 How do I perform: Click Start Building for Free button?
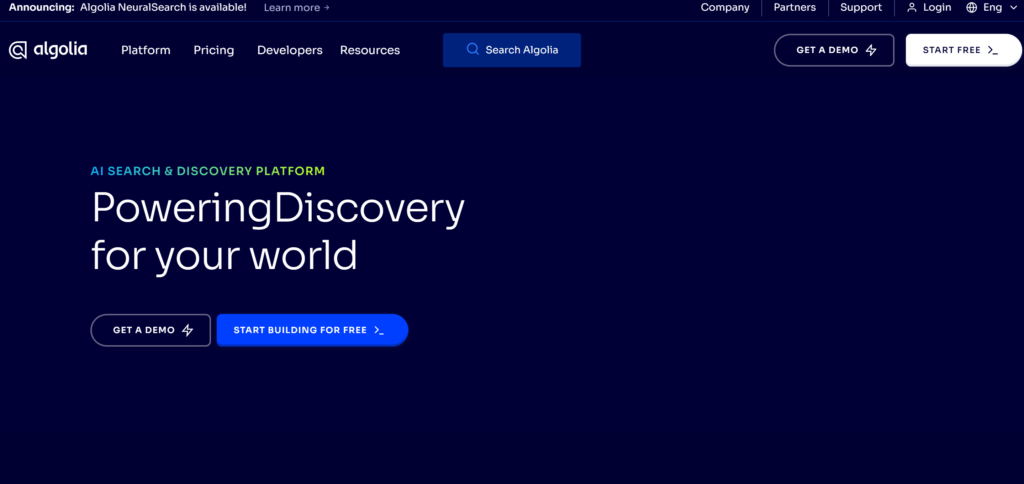point(312,331)
